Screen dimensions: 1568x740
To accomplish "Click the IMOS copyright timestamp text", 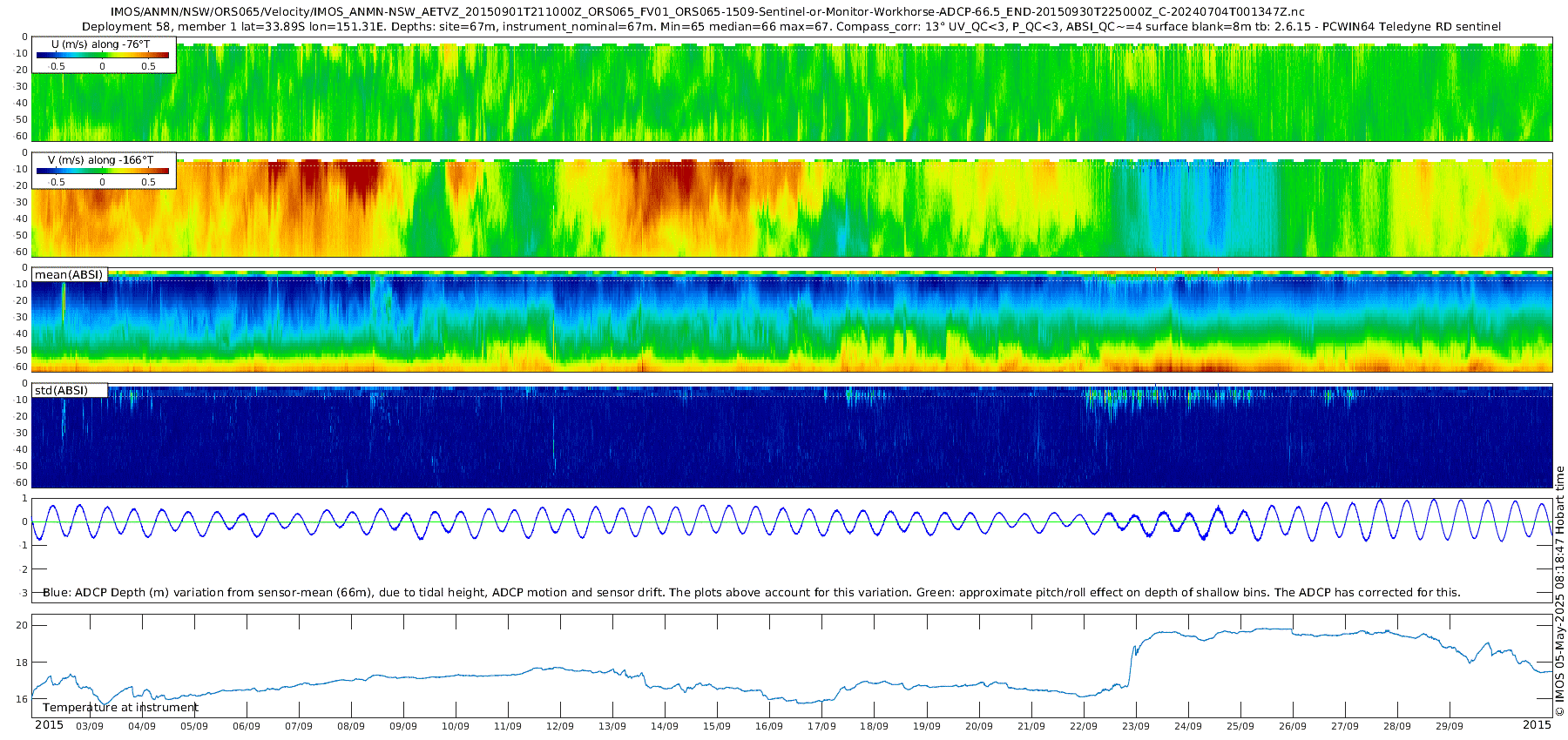I will pos(1559,591).
